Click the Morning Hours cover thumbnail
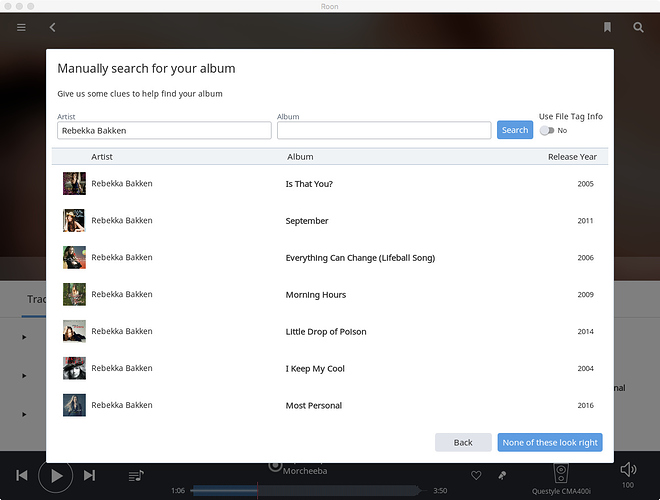The image size is (660, 500). 75,294
